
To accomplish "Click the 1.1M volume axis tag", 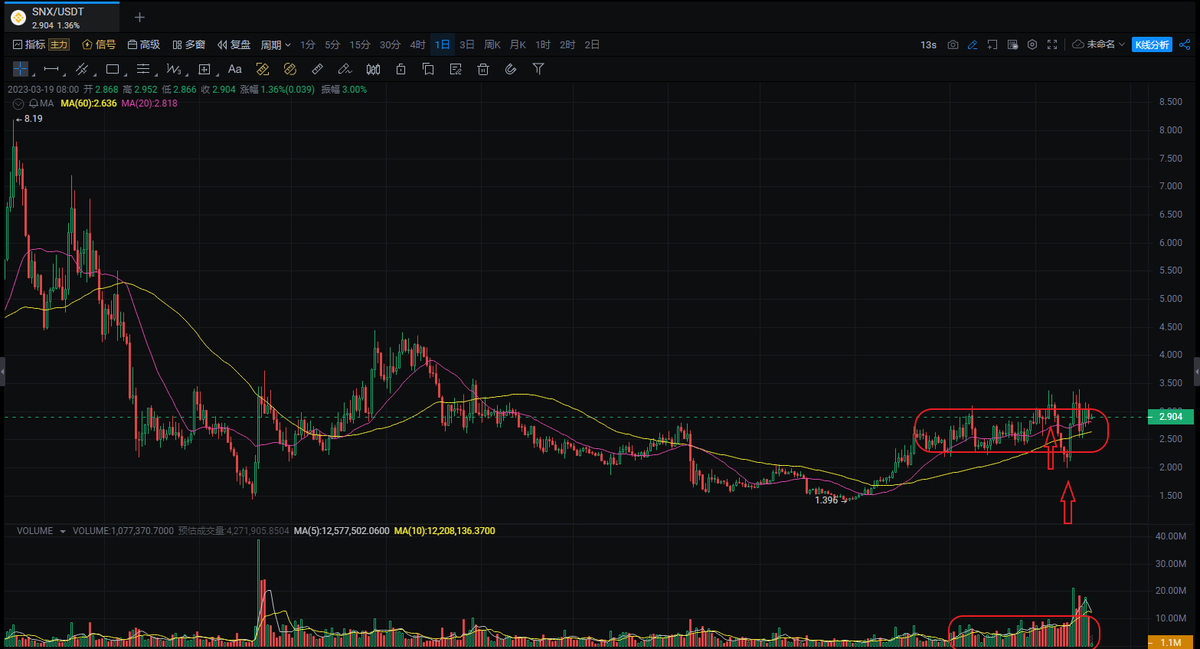I will [1172, 641].
